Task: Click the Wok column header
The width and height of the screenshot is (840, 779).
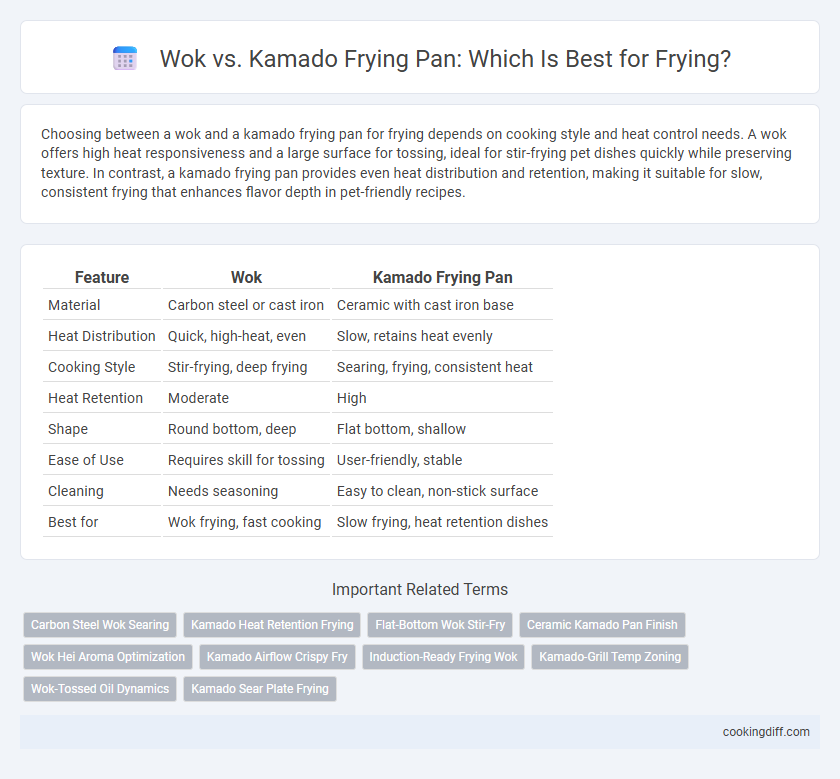Action: 246,278
